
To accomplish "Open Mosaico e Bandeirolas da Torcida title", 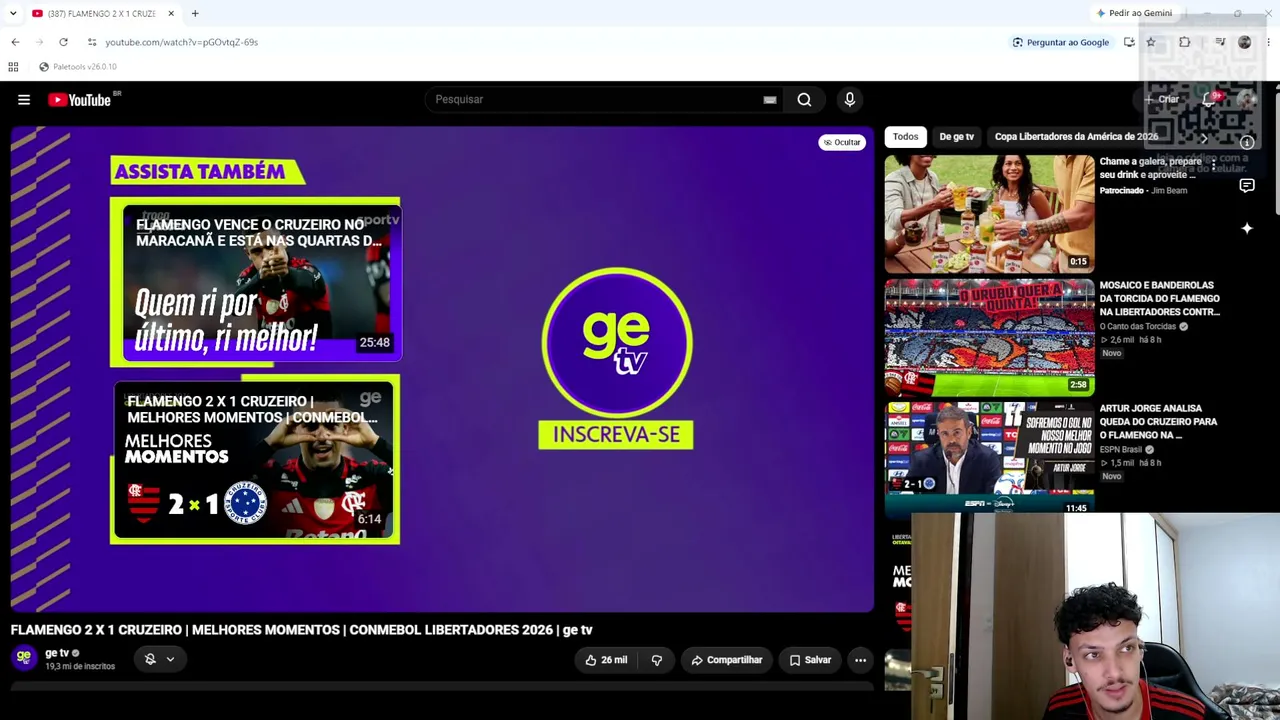I will 1160,298.
